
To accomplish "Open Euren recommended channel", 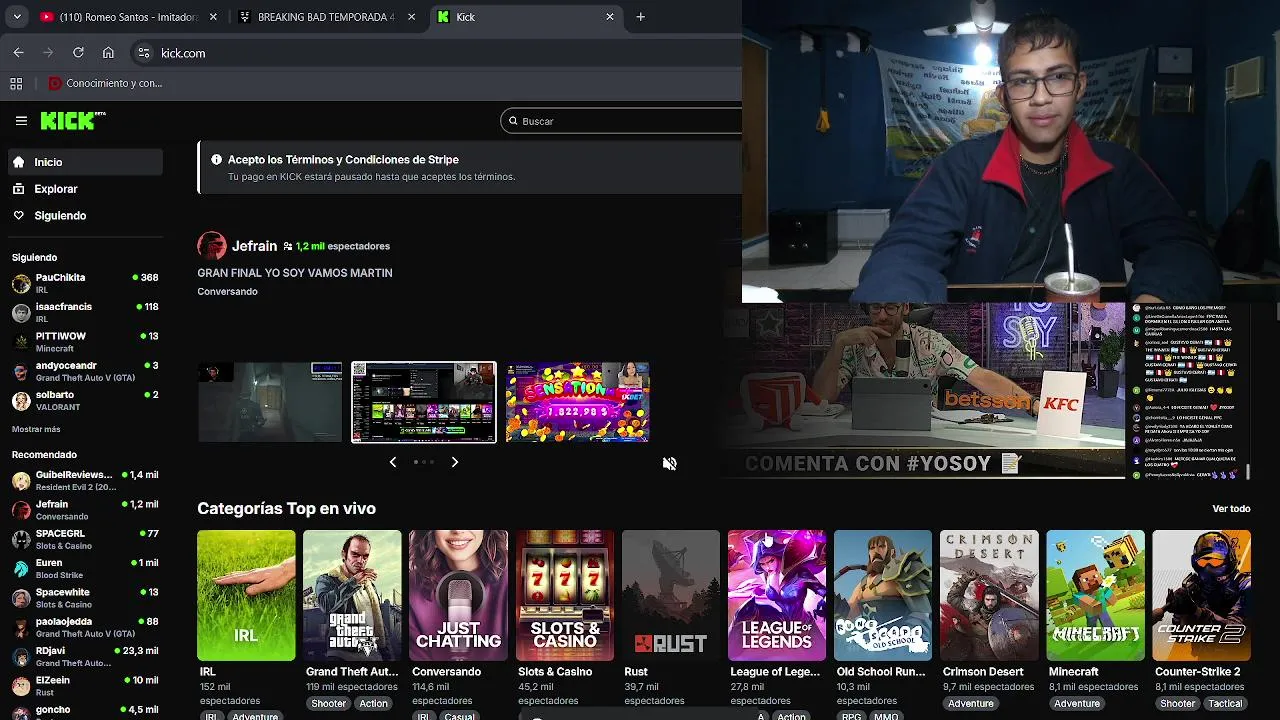I will click(x=85, y=568).
